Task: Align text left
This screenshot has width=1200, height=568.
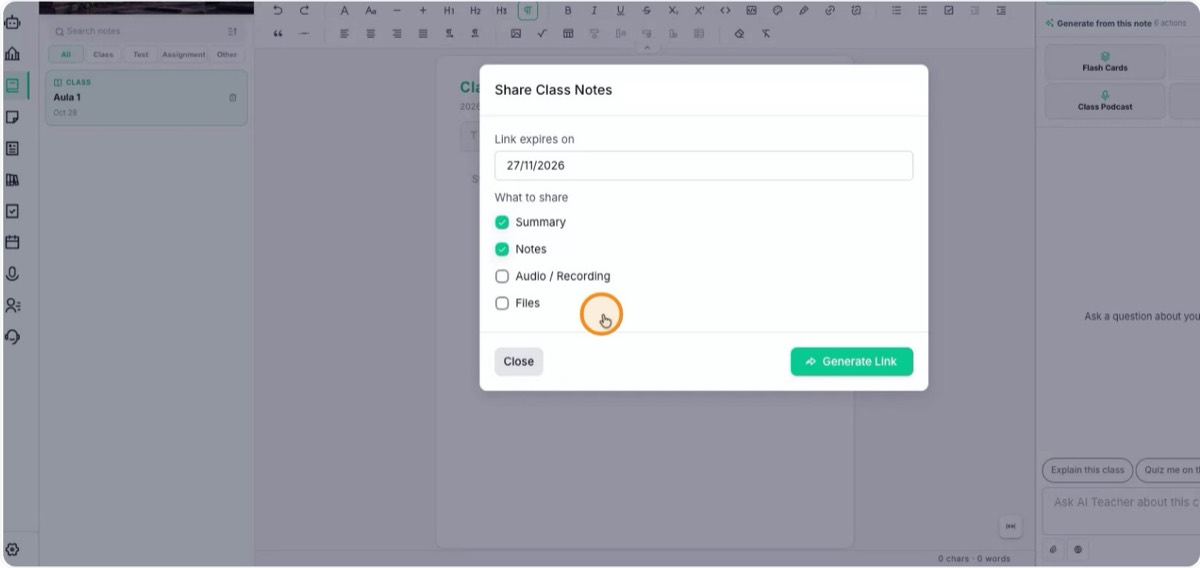Action: pyautogui.click(x=344, y=33)
